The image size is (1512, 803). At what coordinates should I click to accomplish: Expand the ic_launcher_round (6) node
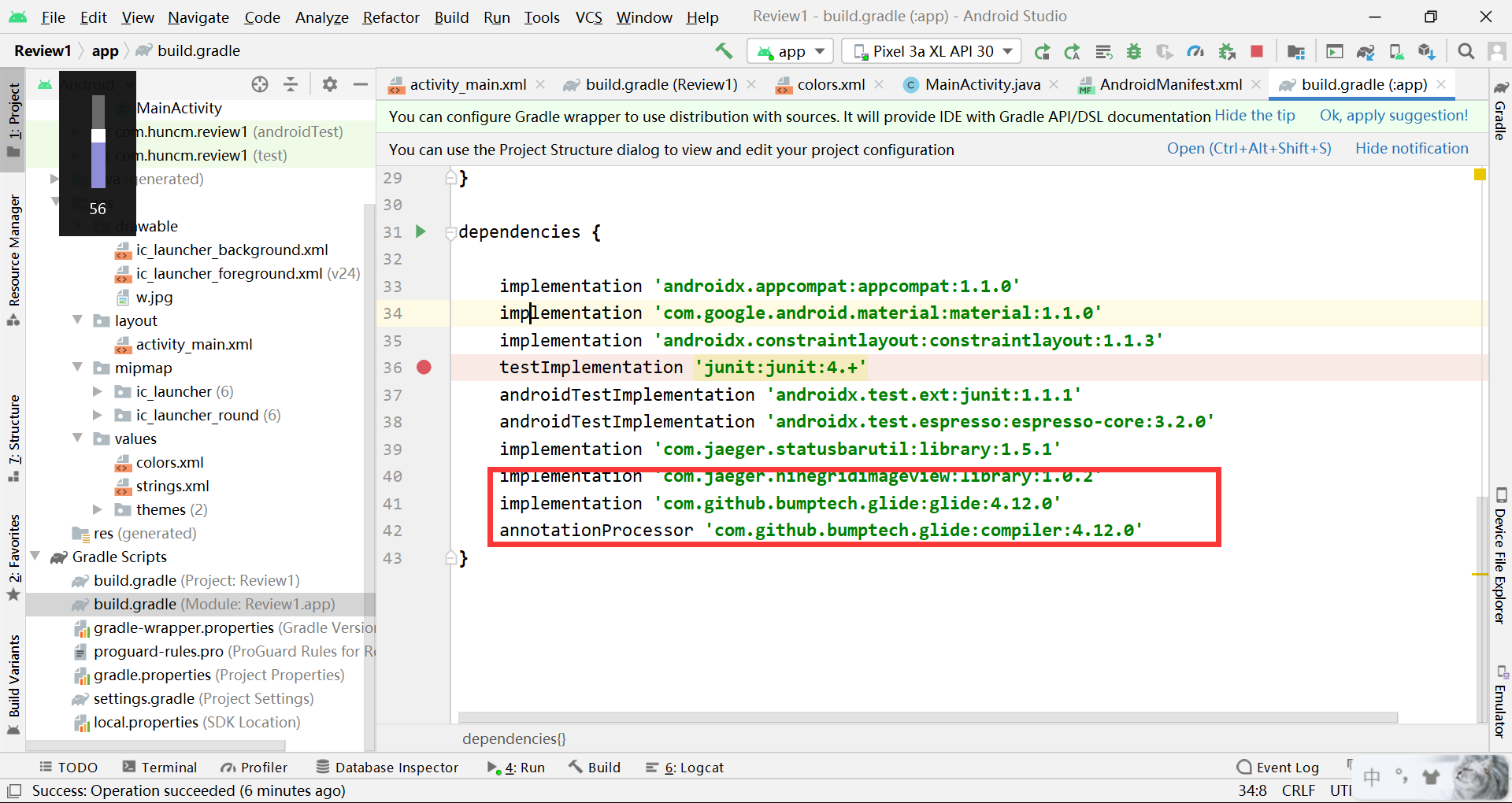[x=98, y=415]
